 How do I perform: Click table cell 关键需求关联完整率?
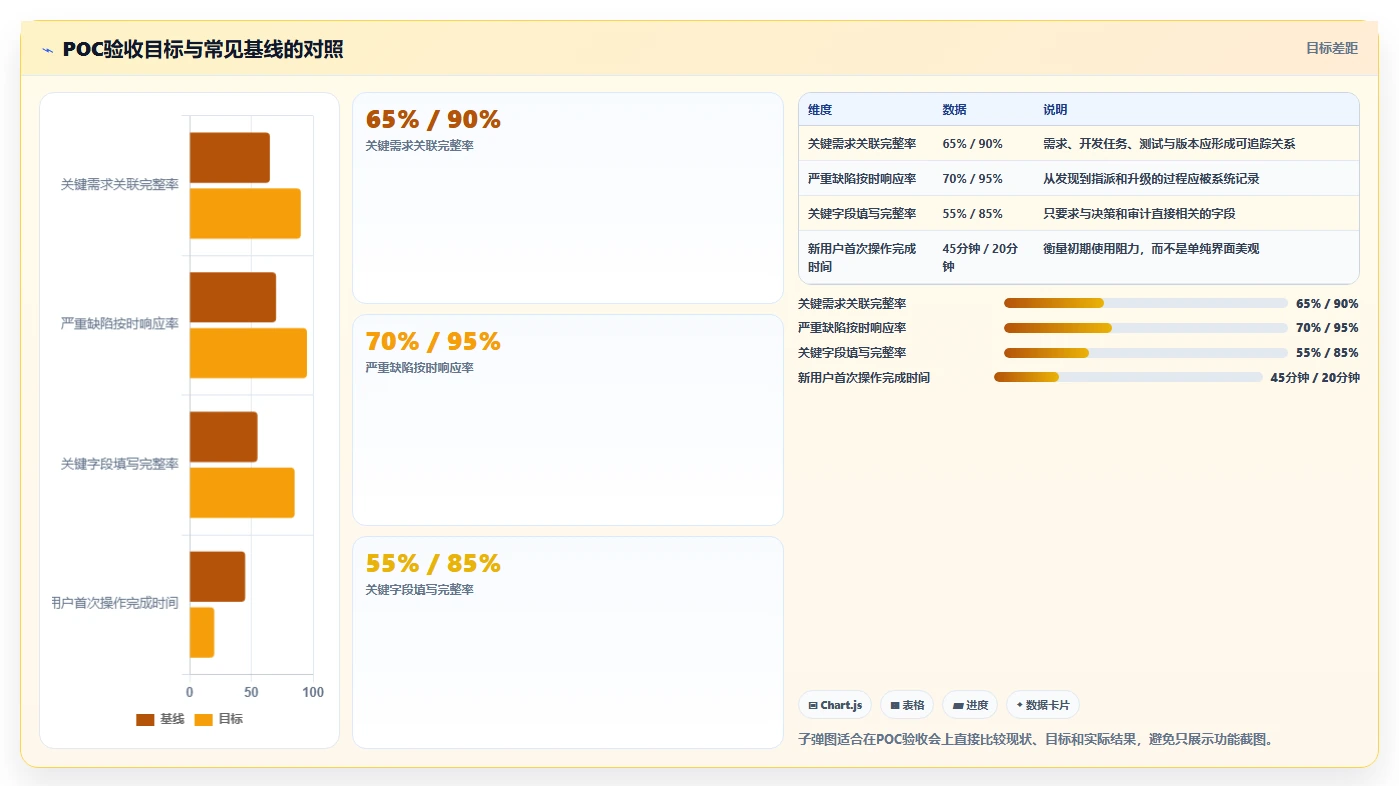click(x=862, y=144)
